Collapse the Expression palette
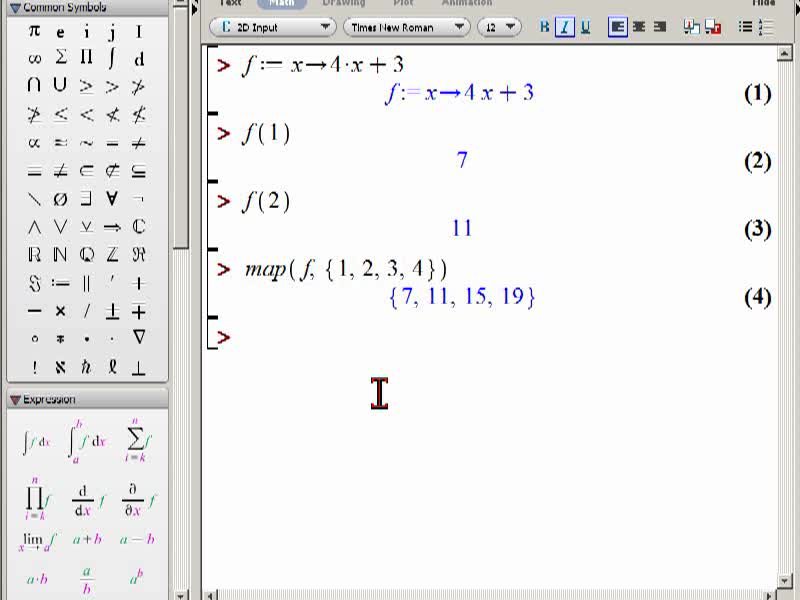This screenshot has height=600, width=800. click(x=15, y=399)
